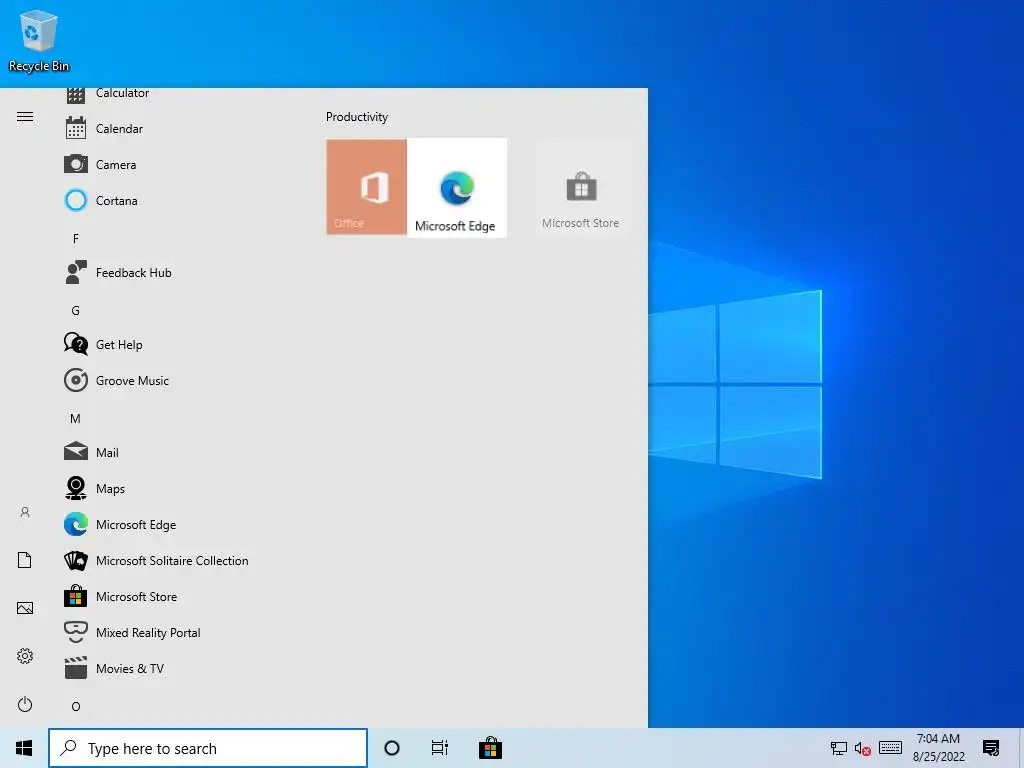Open Cortana circle on the taskbar
Screen dimensions: 1024x768
coord(392,748)
